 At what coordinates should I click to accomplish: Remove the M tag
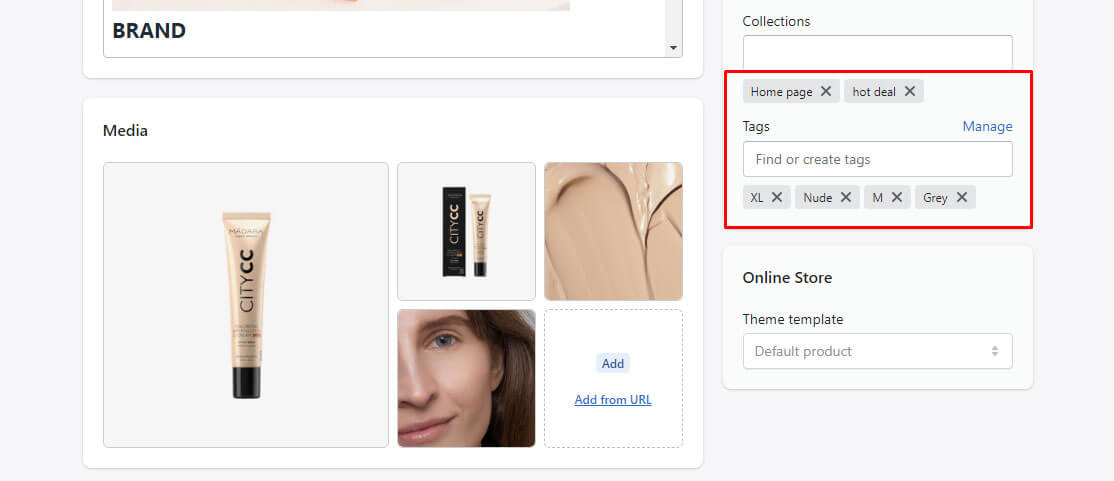(x=897, y=197)
